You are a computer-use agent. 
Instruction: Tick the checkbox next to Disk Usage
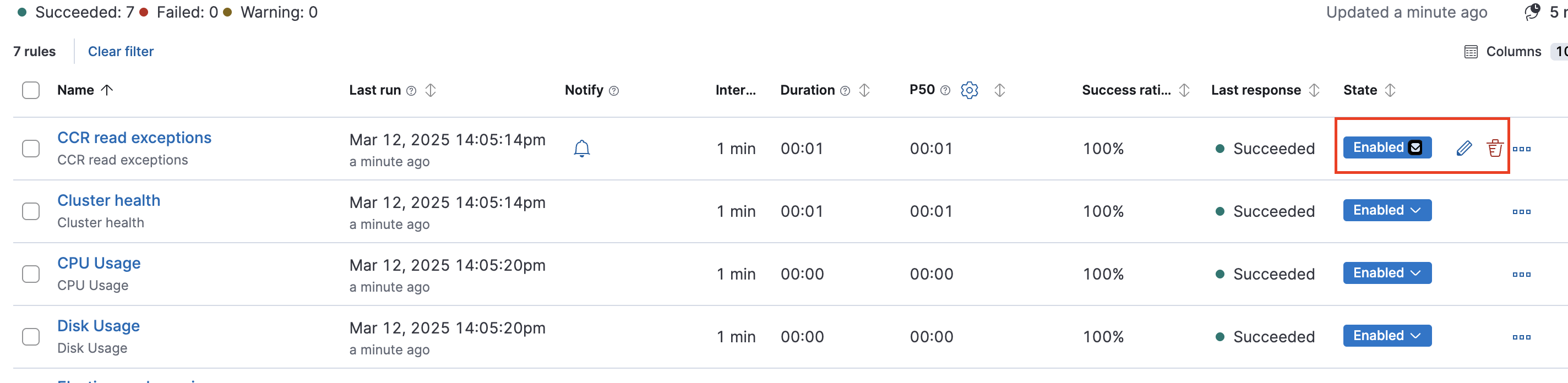coord(30,336)
